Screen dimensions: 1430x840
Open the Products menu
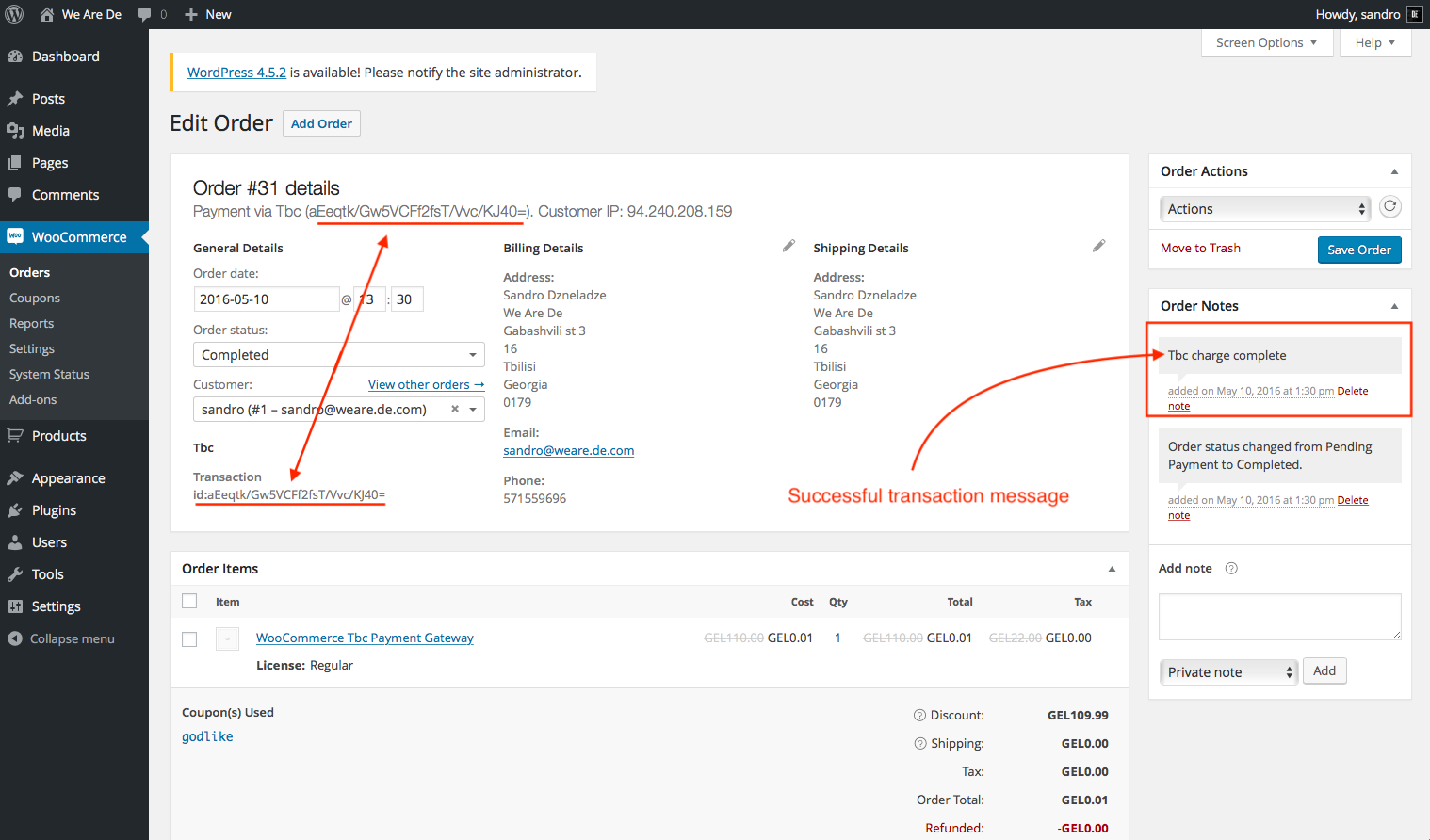tap(58, 436)
